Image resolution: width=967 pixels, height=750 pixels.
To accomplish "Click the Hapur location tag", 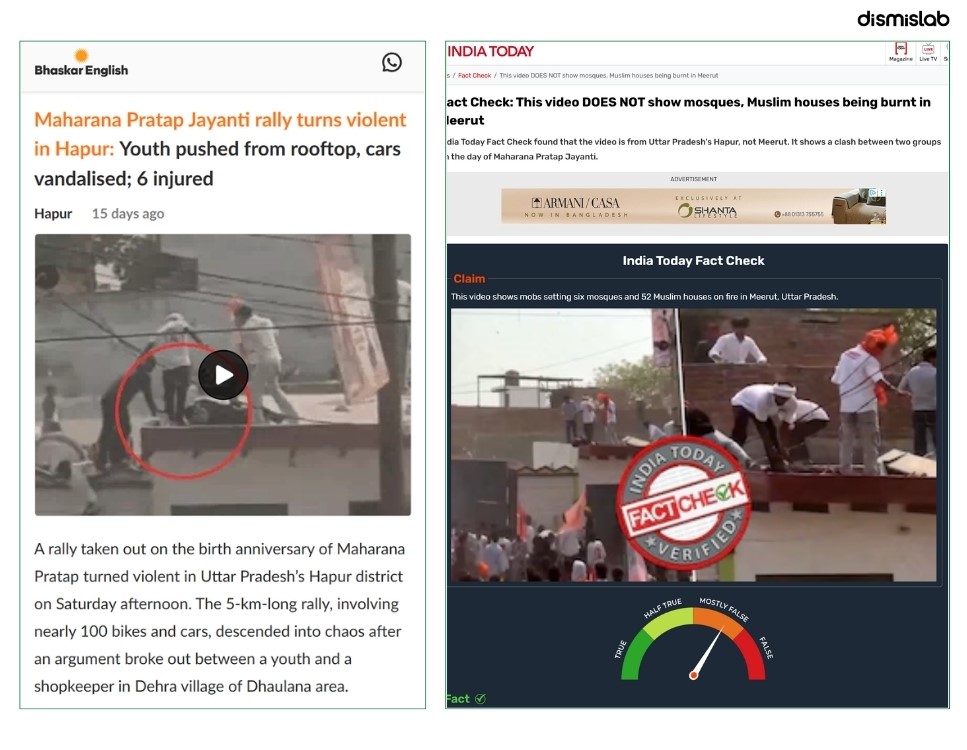I will [53, 213].
